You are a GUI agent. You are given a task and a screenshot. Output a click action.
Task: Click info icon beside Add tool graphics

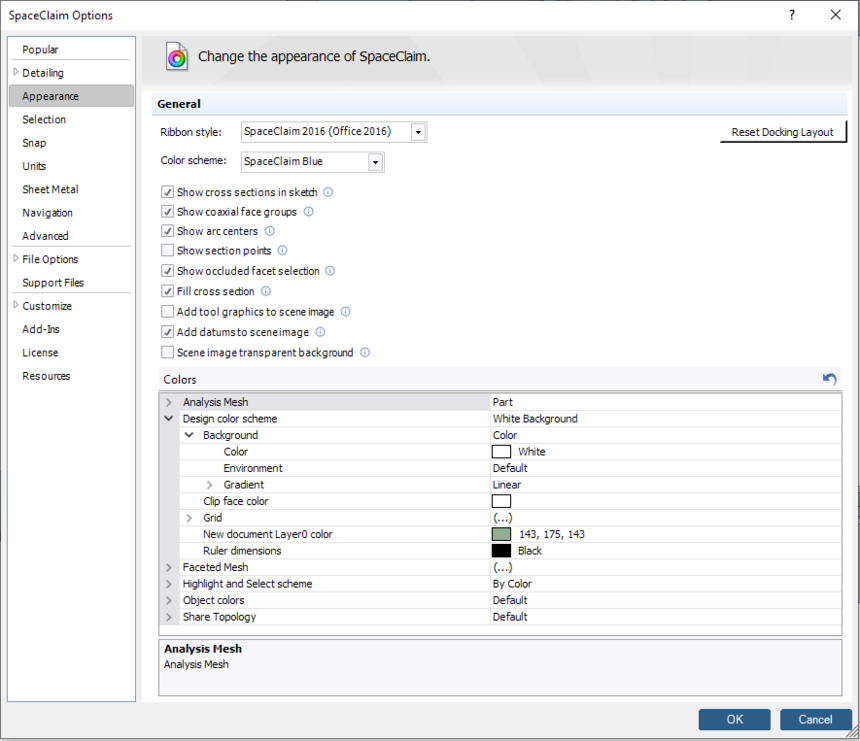(346, 312)
